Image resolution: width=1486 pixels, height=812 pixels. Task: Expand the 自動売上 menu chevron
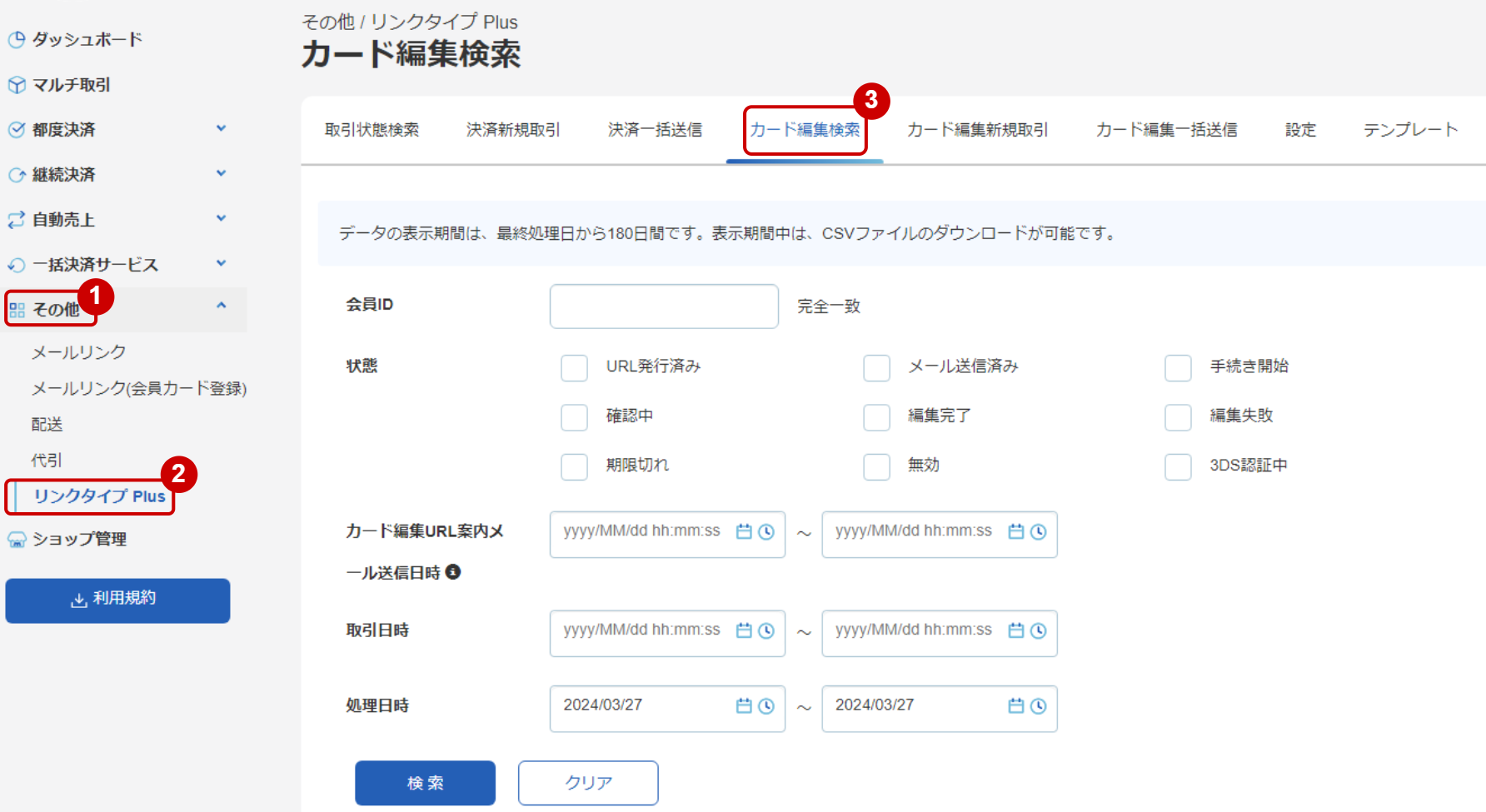[222, 218]
